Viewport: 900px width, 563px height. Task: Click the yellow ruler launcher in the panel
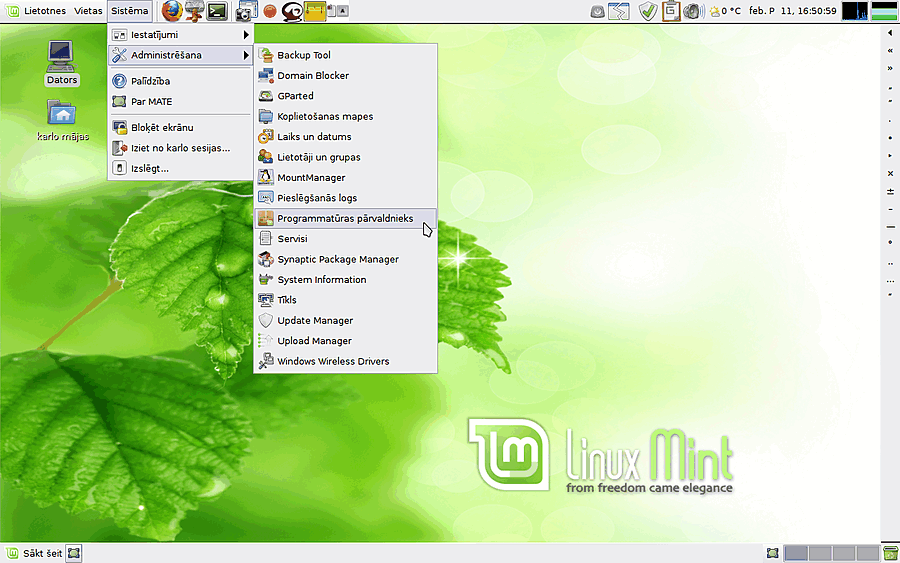click(315, 11)
